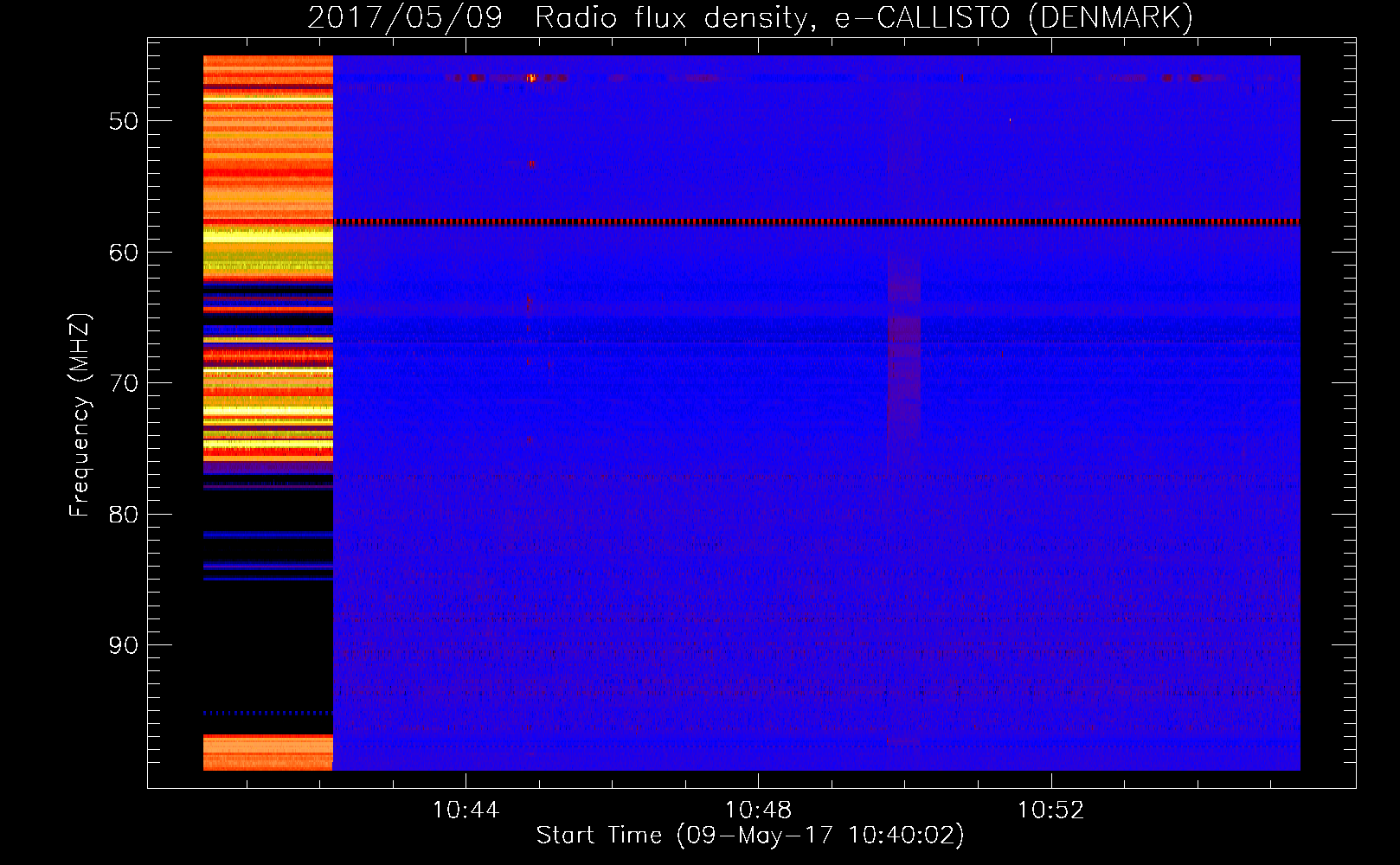Click the red dotted horizontal line near 58 MHz
This screenshot has height=865, width=1400.
pos(817,222)
